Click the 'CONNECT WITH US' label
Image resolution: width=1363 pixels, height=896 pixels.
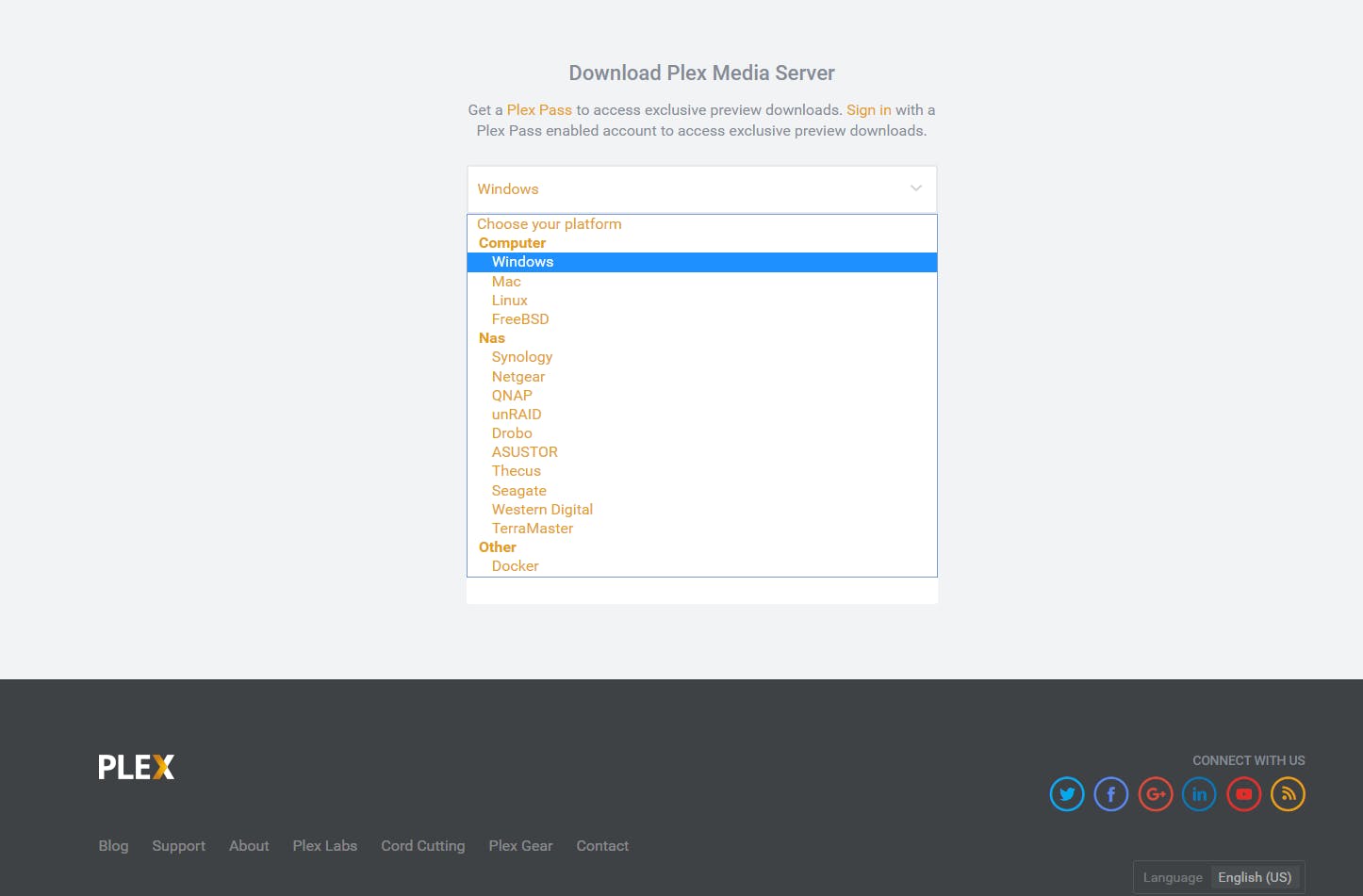click(1249, 760)
